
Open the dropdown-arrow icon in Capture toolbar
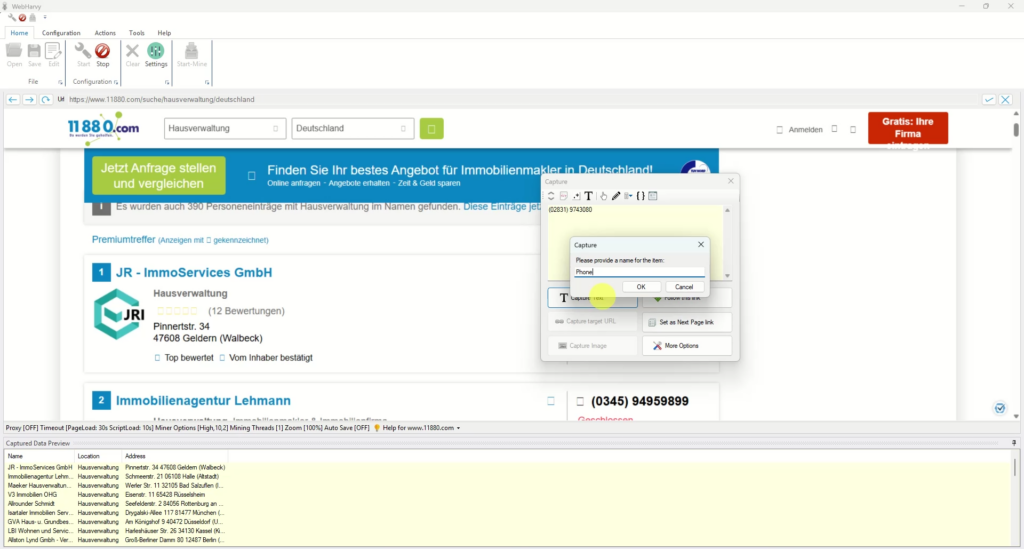(x=628, y=196)
